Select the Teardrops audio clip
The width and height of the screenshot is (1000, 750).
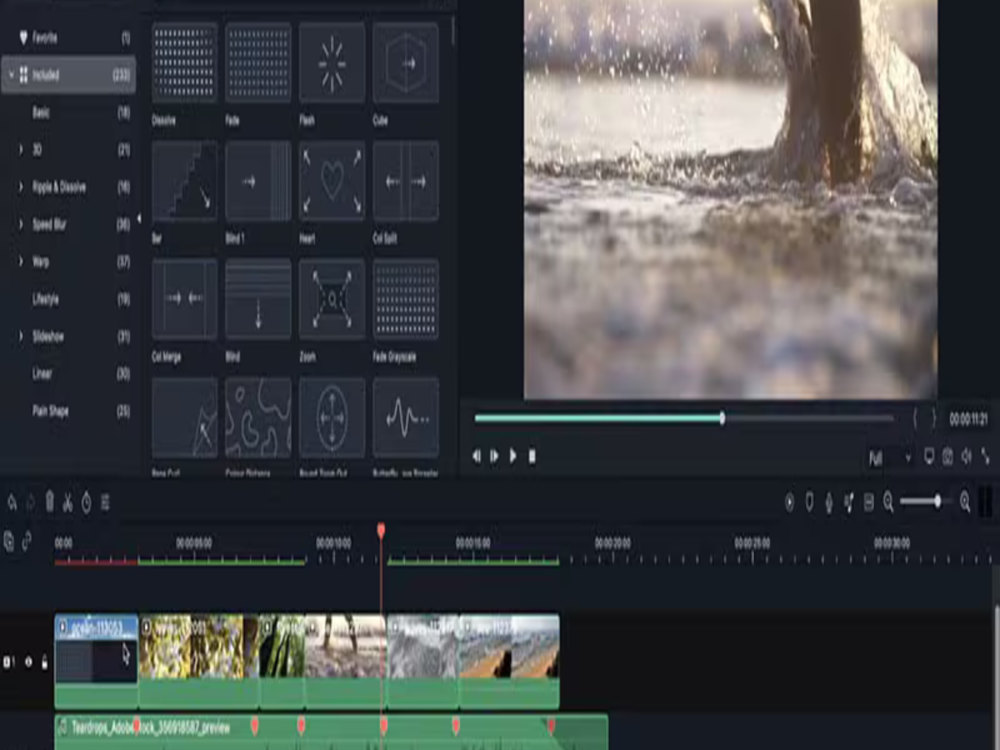pyautogui.click(x=331, y=732)
